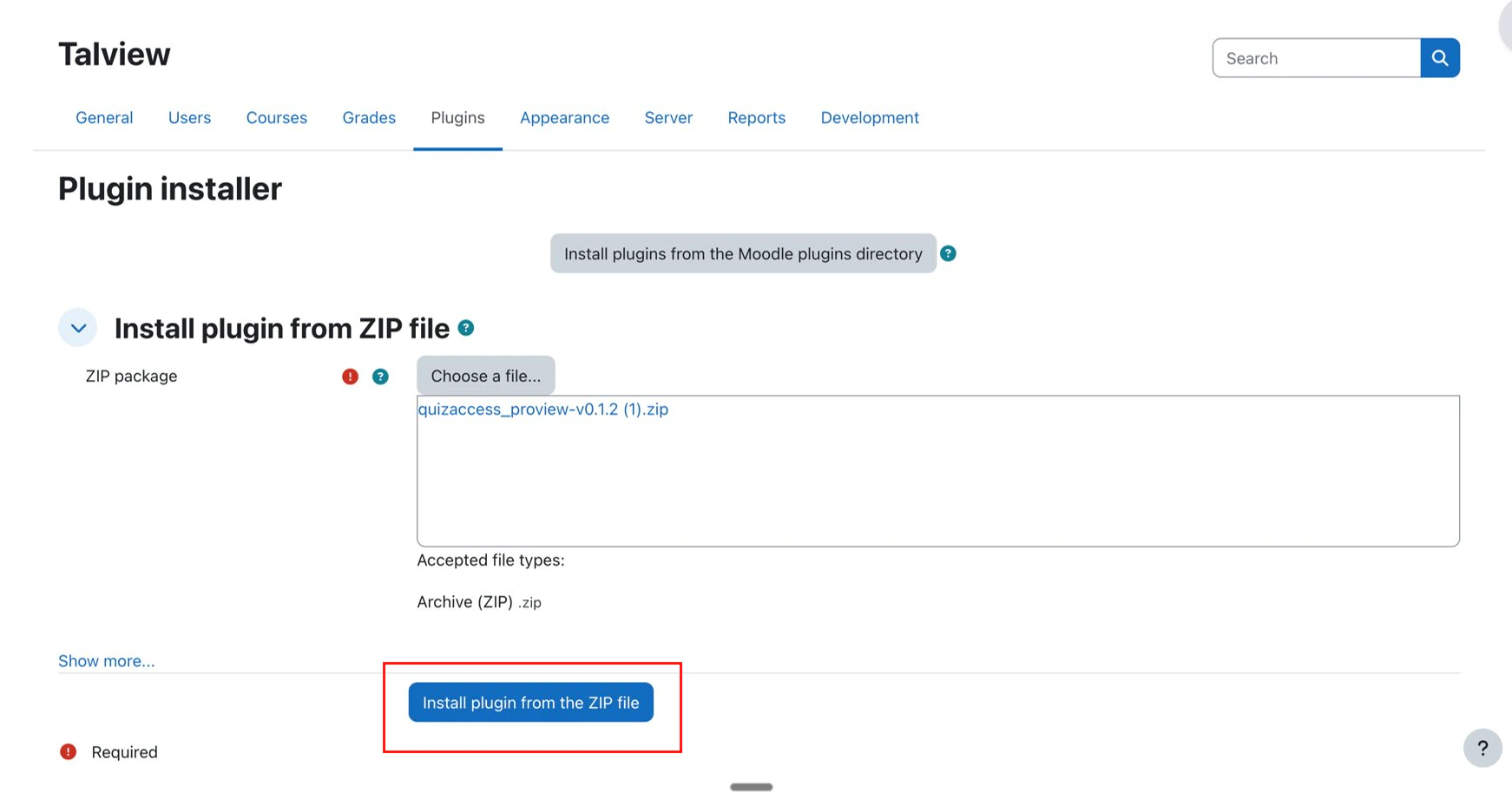This screenshot has width=1512, height=793.
Task: Switch to the Appearance tab
Action: (x=564, y=118)
